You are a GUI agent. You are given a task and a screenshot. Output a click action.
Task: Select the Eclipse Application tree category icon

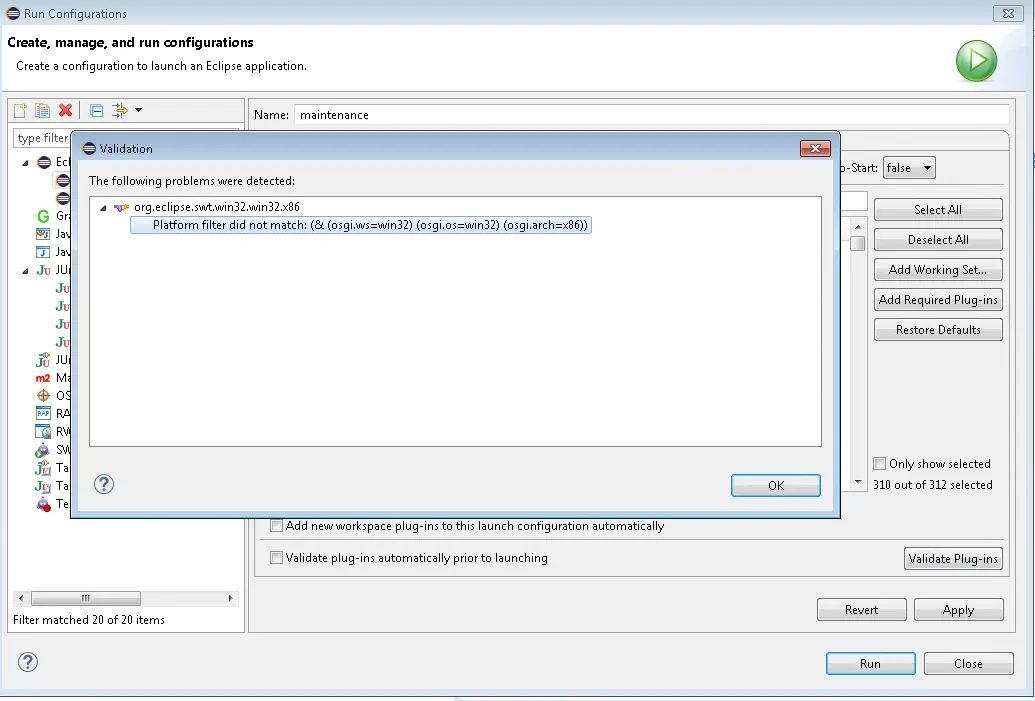pos(44,162)
